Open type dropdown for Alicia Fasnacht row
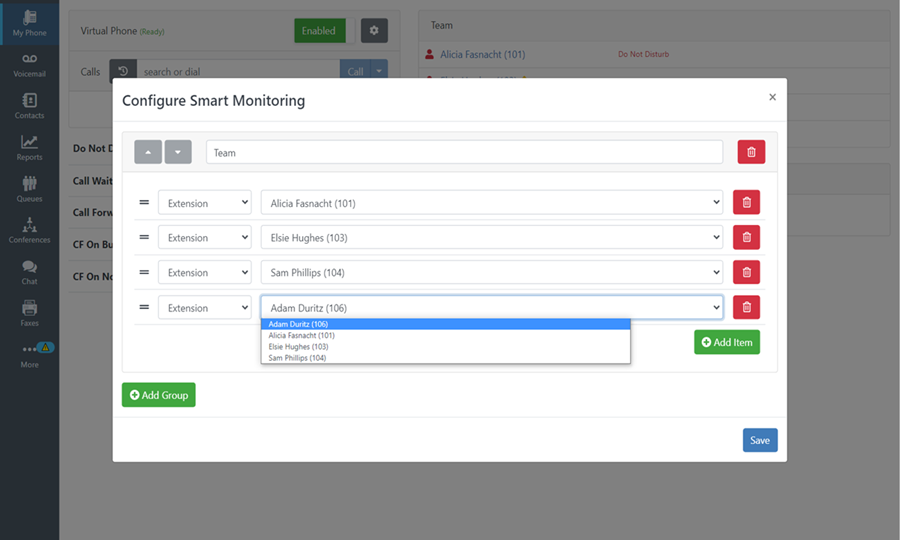Image resolution: width=900 pixels, height=540 pixels. (204, 203)
